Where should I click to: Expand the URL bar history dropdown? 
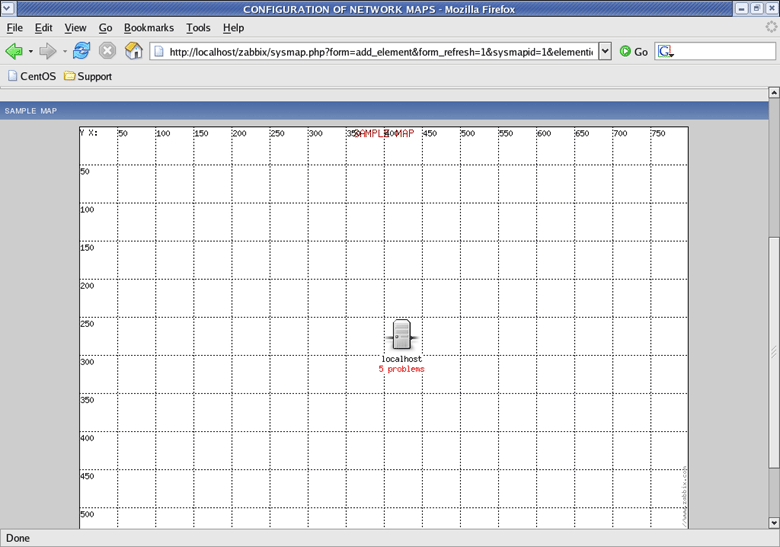(604, 51)
